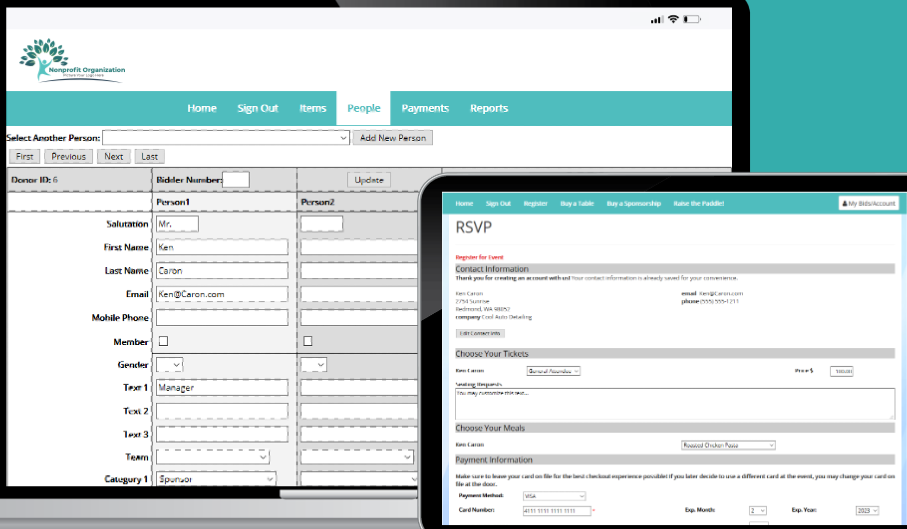Jump to the Last person record
Image resolution: width=907 pixels, height=529 pixels.
coord(149,156)
